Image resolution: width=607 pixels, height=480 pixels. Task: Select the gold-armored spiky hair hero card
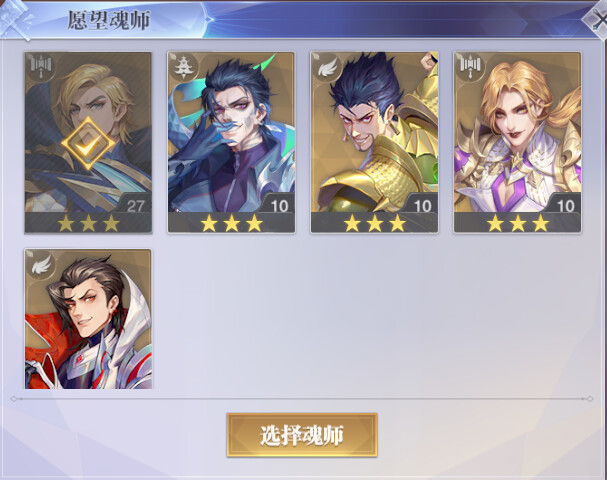374,142
